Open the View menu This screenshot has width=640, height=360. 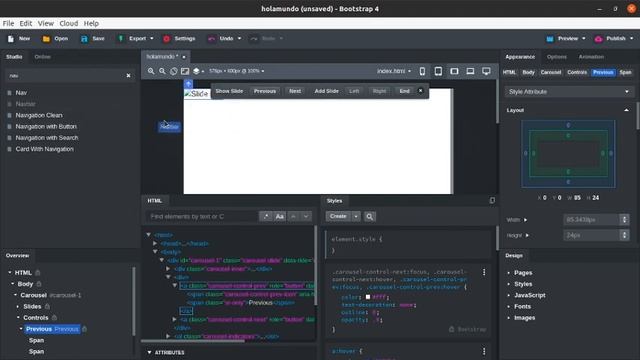coord(46,23)
